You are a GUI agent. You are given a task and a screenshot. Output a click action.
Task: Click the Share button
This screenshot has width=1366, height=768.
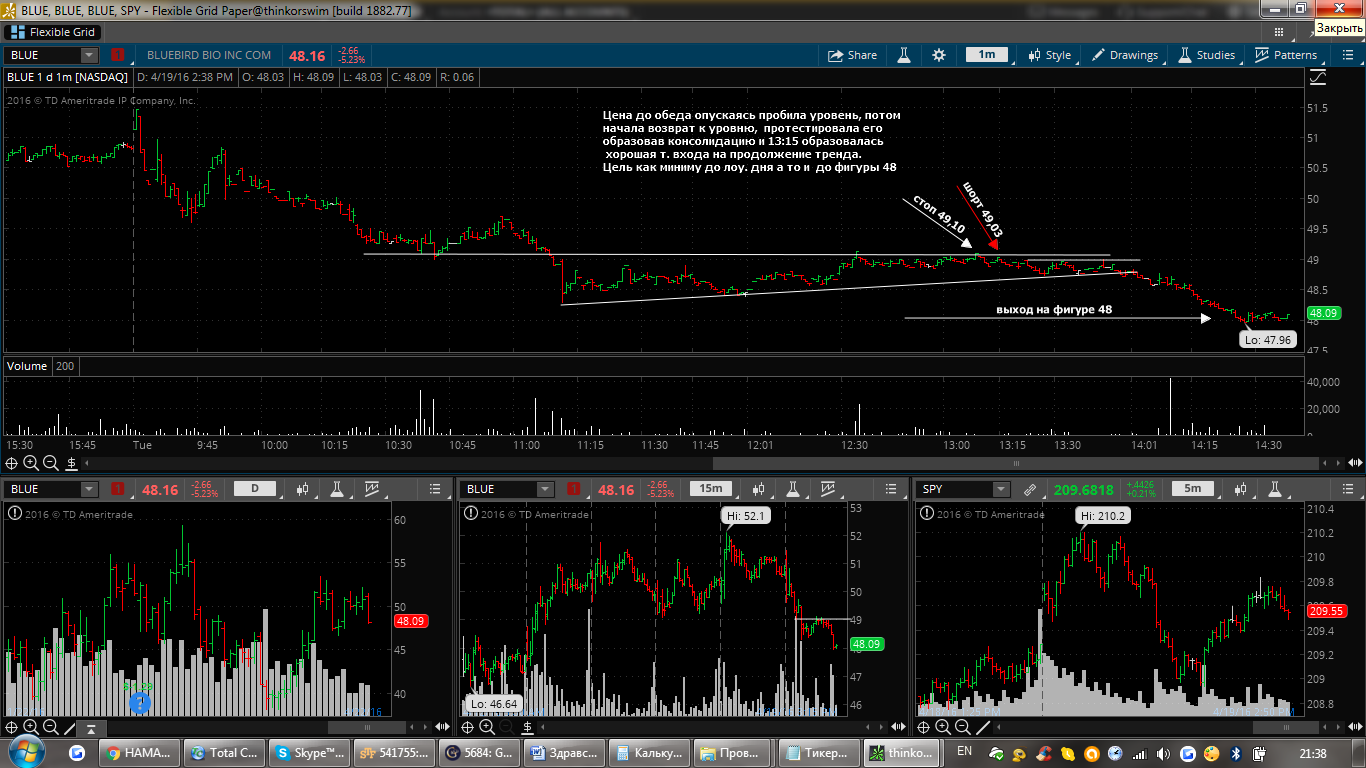coord(852,55)
